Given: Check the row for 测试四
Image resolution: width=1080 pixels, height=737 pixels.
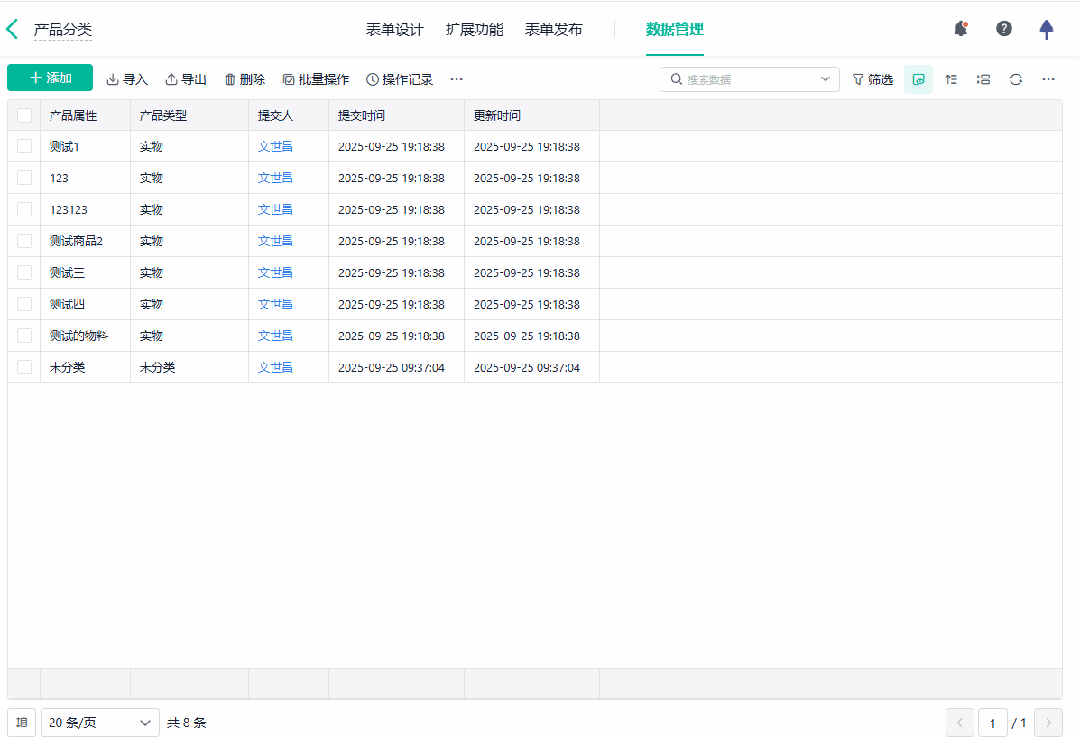Looking at the screenshot, I should [24, 304].
